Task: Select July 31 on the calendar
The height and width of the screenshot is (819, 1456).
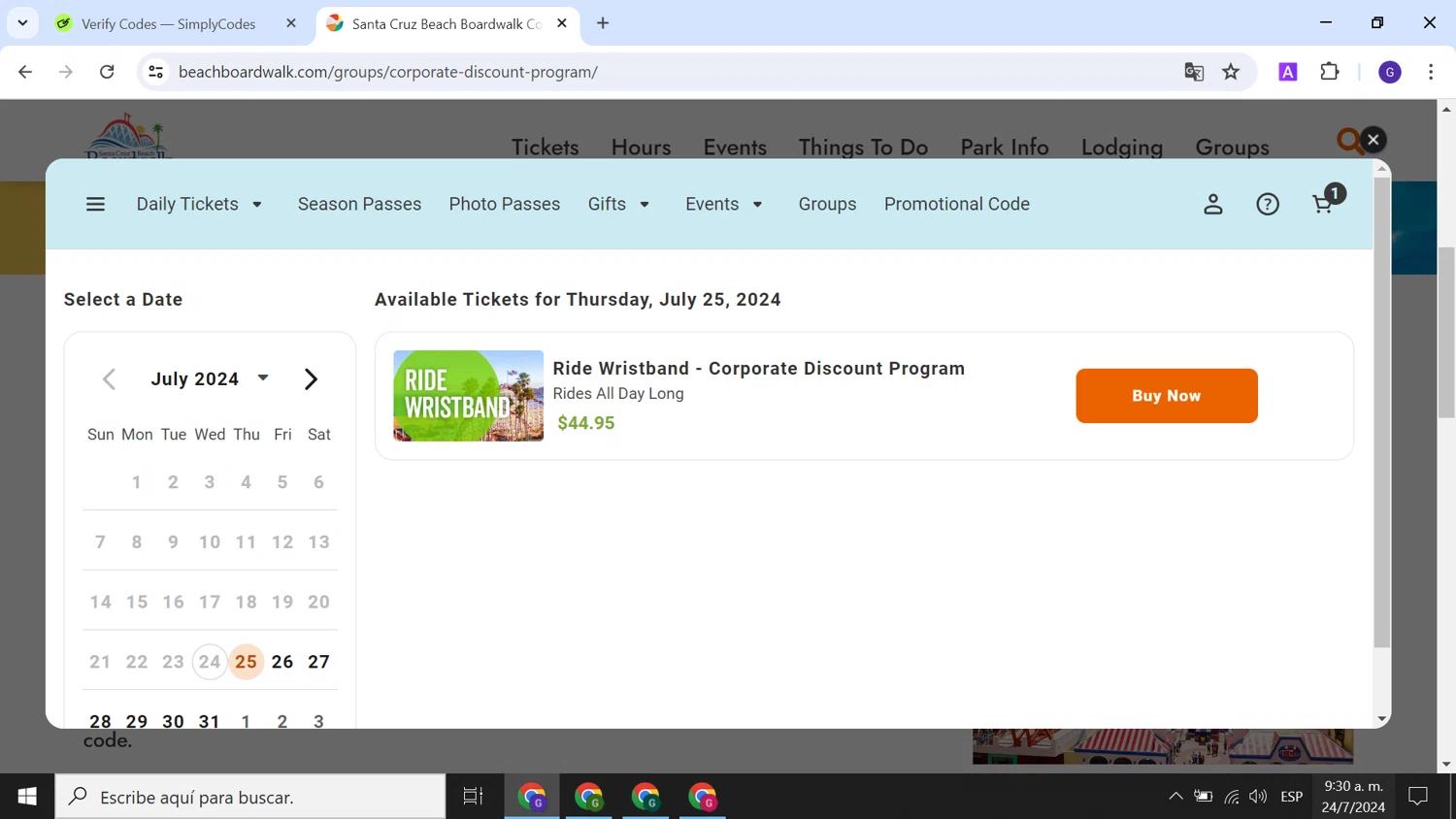Action: 210,721
